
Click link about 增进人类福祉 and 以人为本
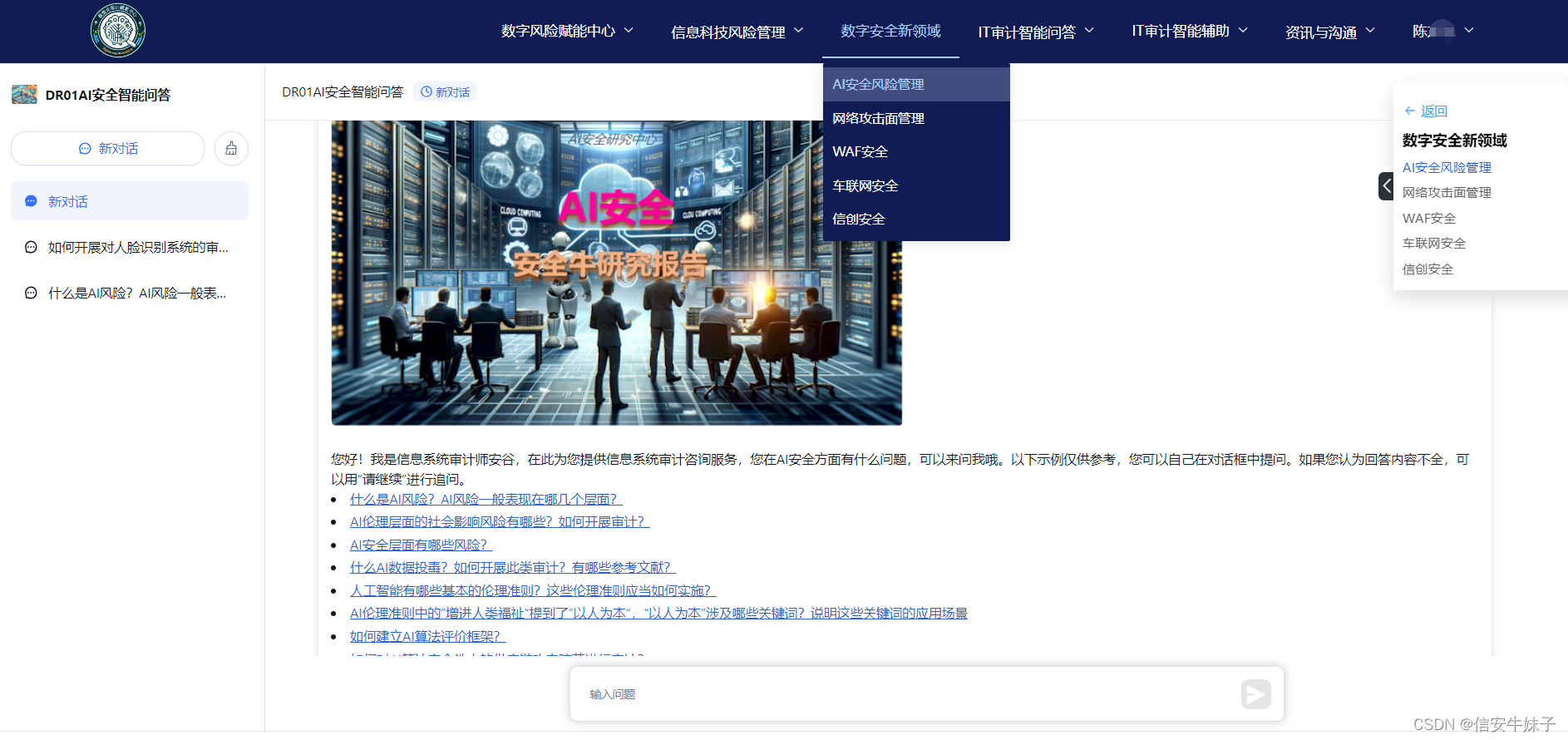658,614
